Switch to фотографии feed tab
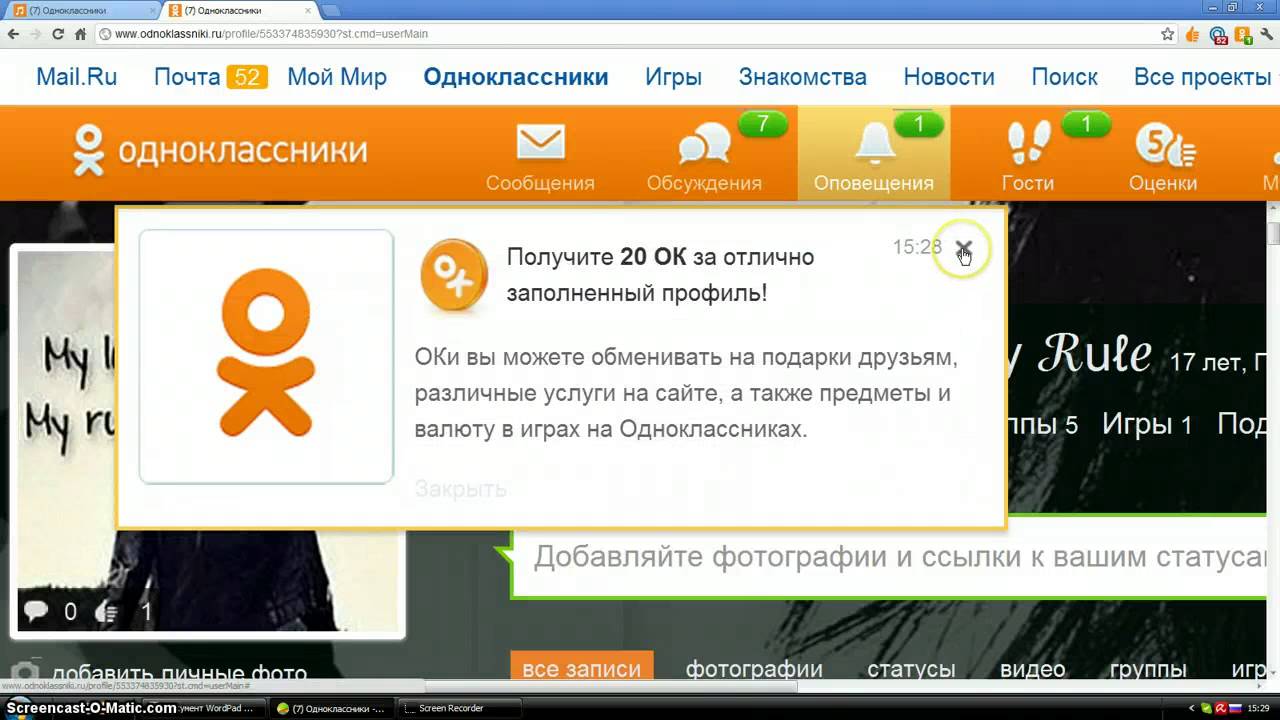The width and height of the screenshot is (1280, 720). coord(754,669)
